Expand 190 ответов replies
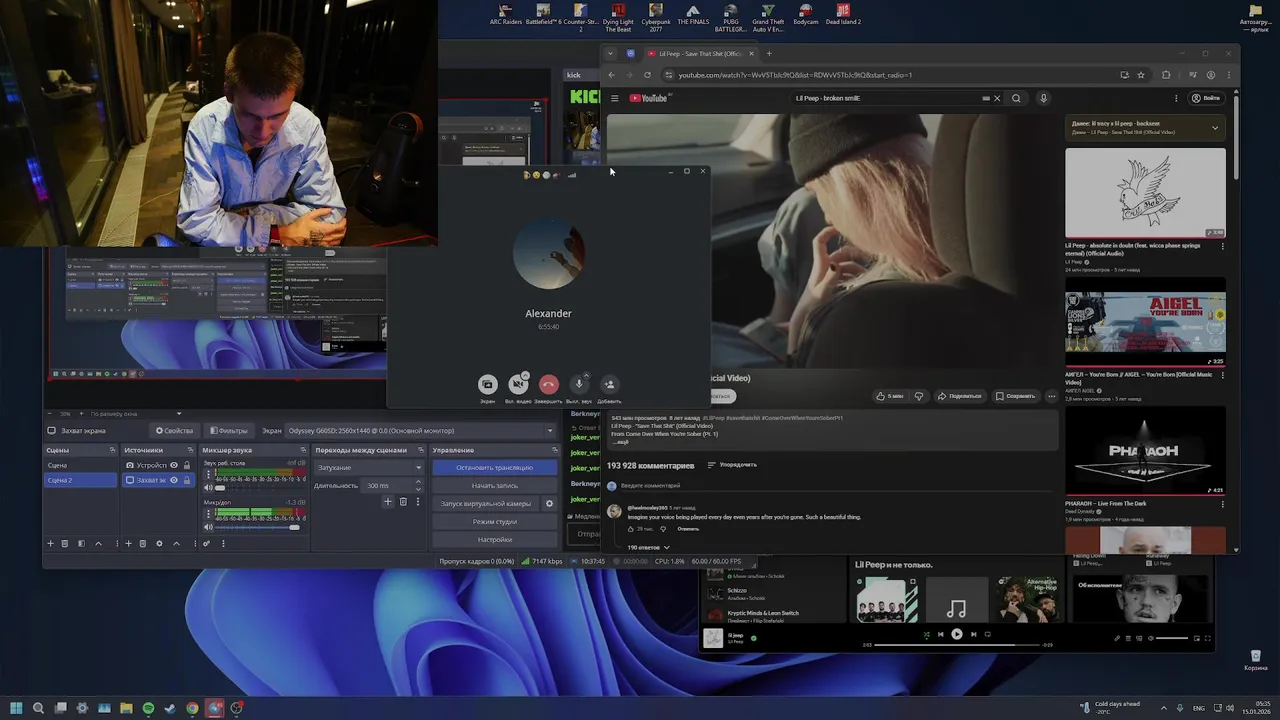The height and width of the screenshot is (720, 1280). tap(648, 547)
